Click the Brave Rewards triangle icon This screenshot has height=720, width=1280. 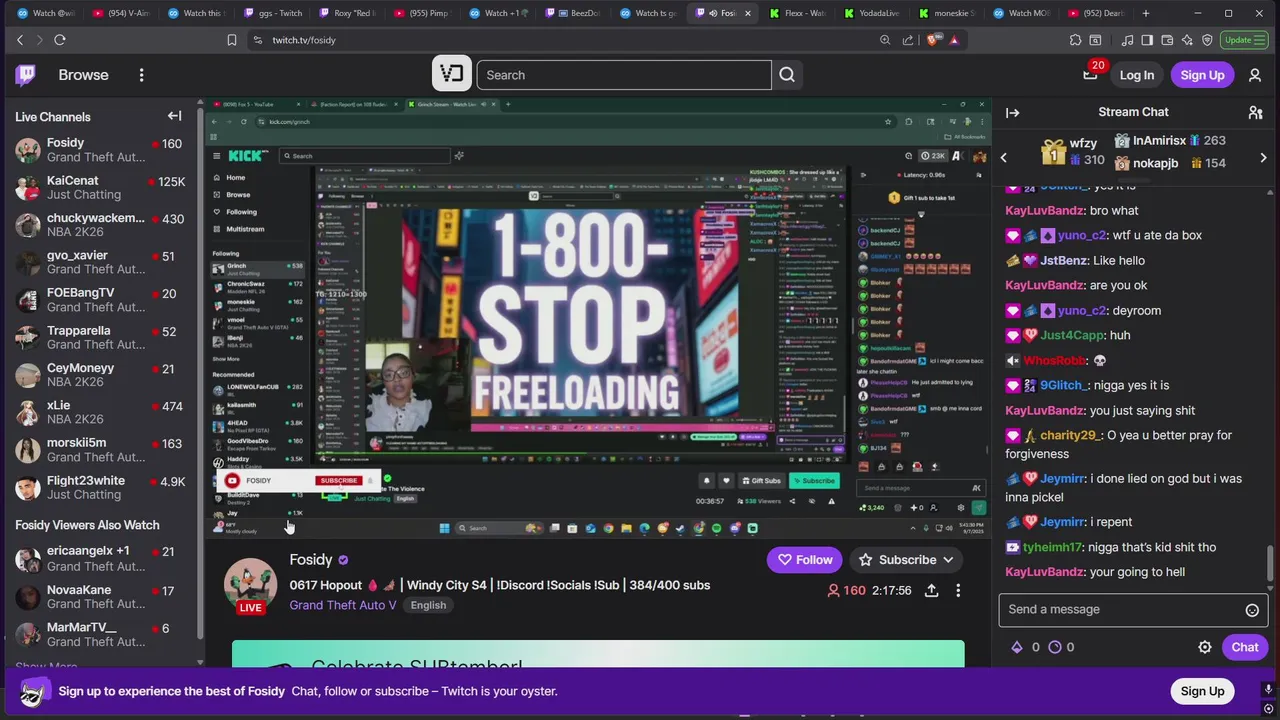[954, 40]
